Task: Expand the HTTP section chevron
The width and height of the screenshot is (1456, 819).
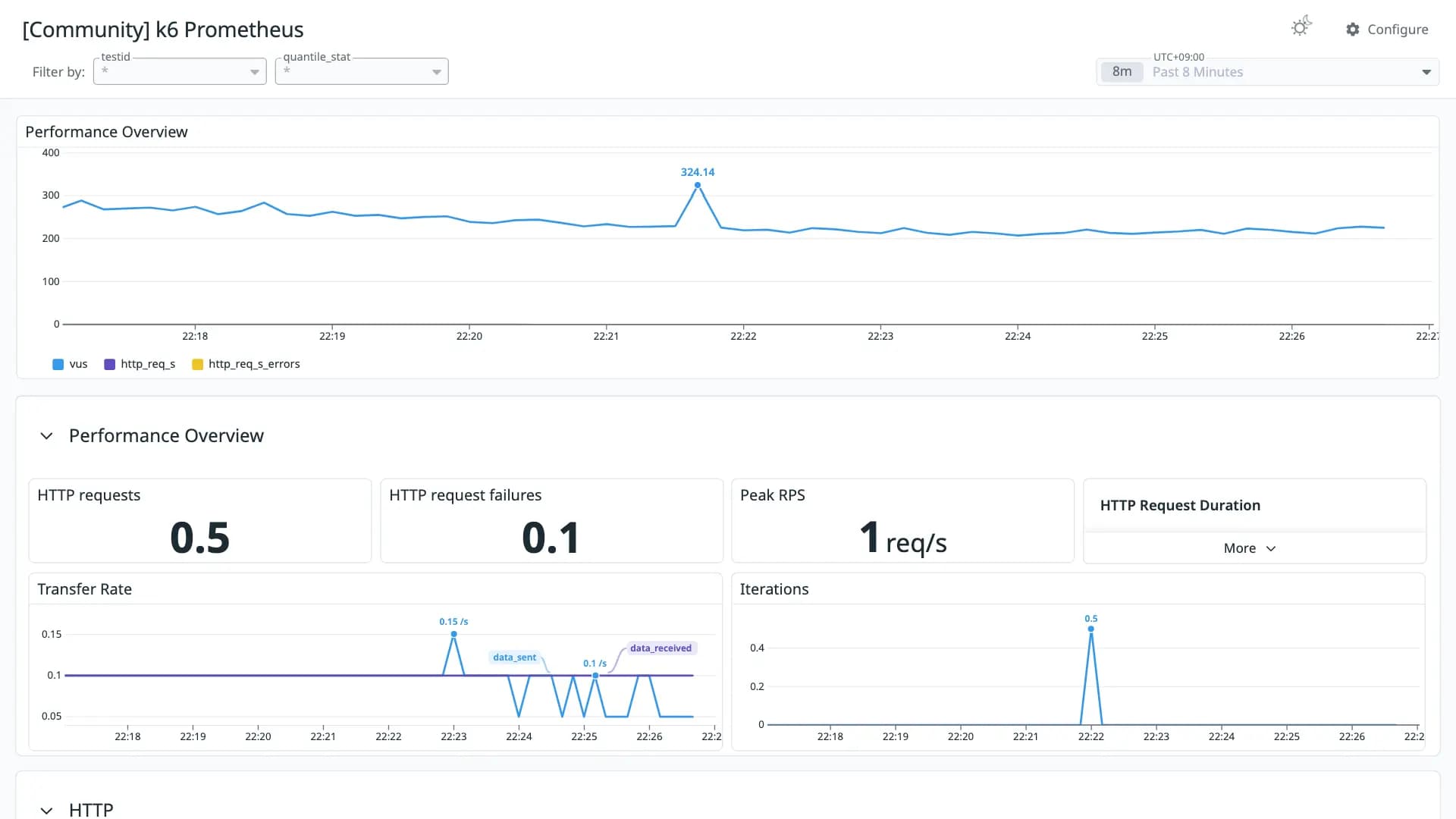Action: [x=46, y=810]
